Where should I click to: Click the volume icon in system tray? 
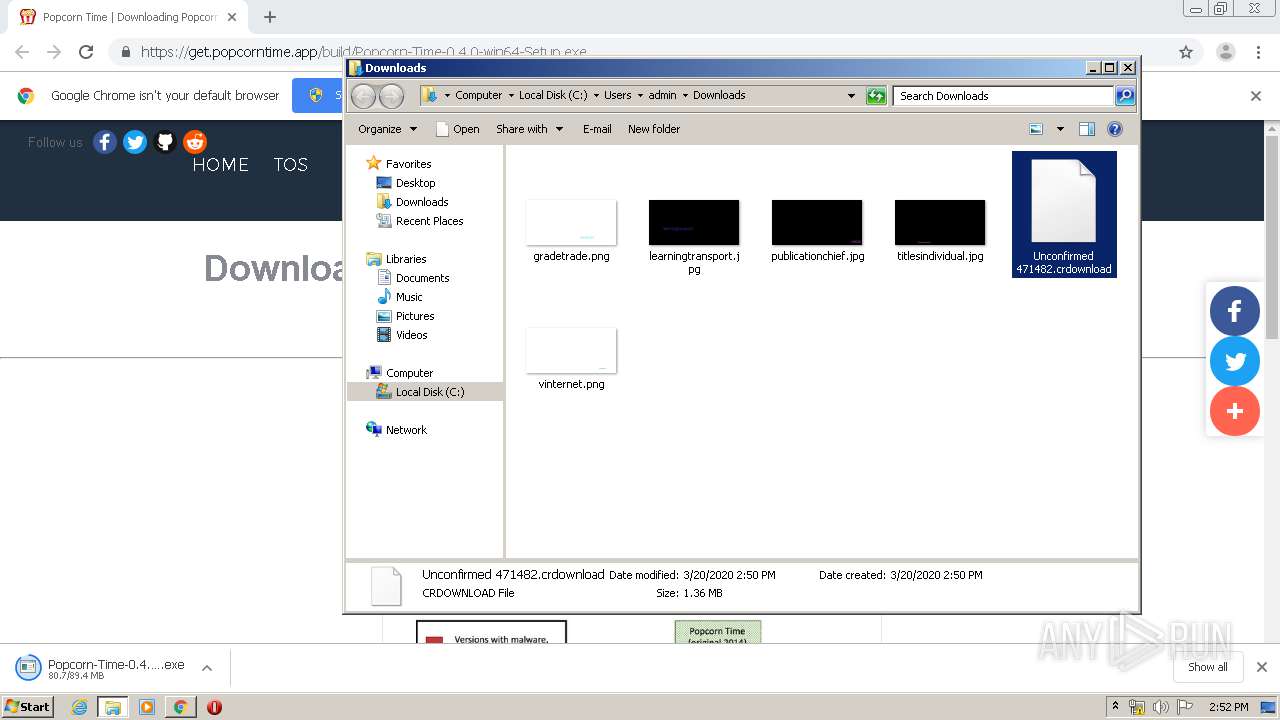tap(1160, 707)
